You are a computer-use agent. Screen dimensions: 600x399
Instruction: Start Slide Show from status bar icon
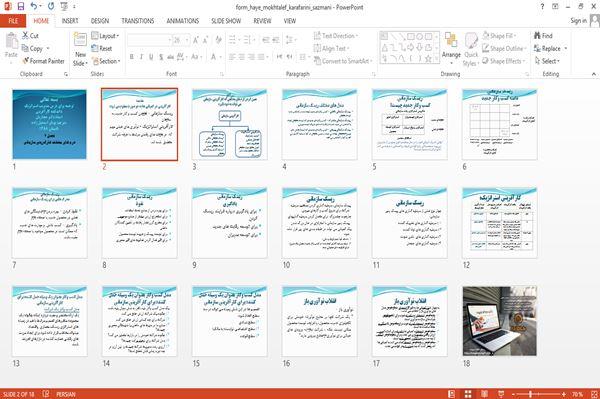501,394
